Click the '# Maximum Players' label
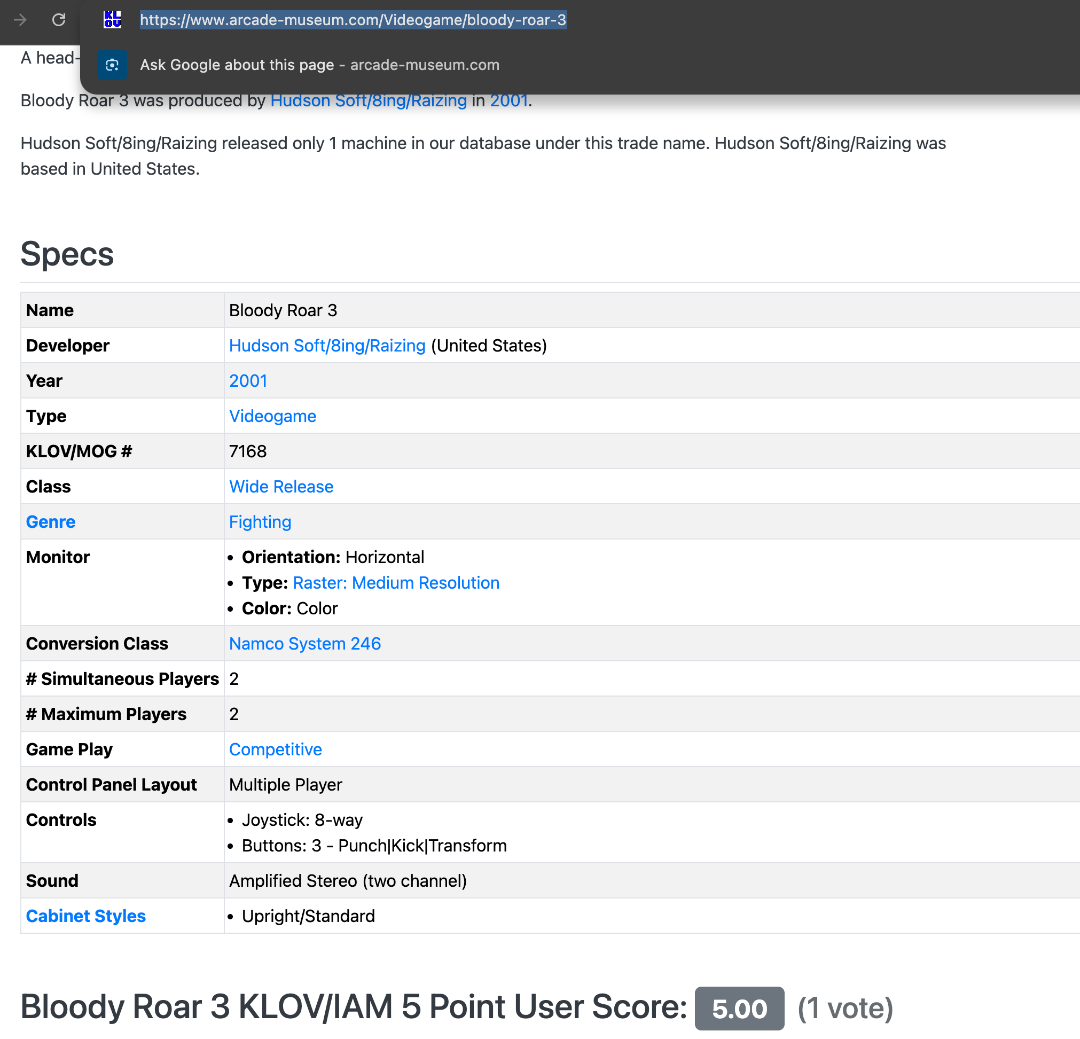The image size is (1080, 1039). click(106, 714)
